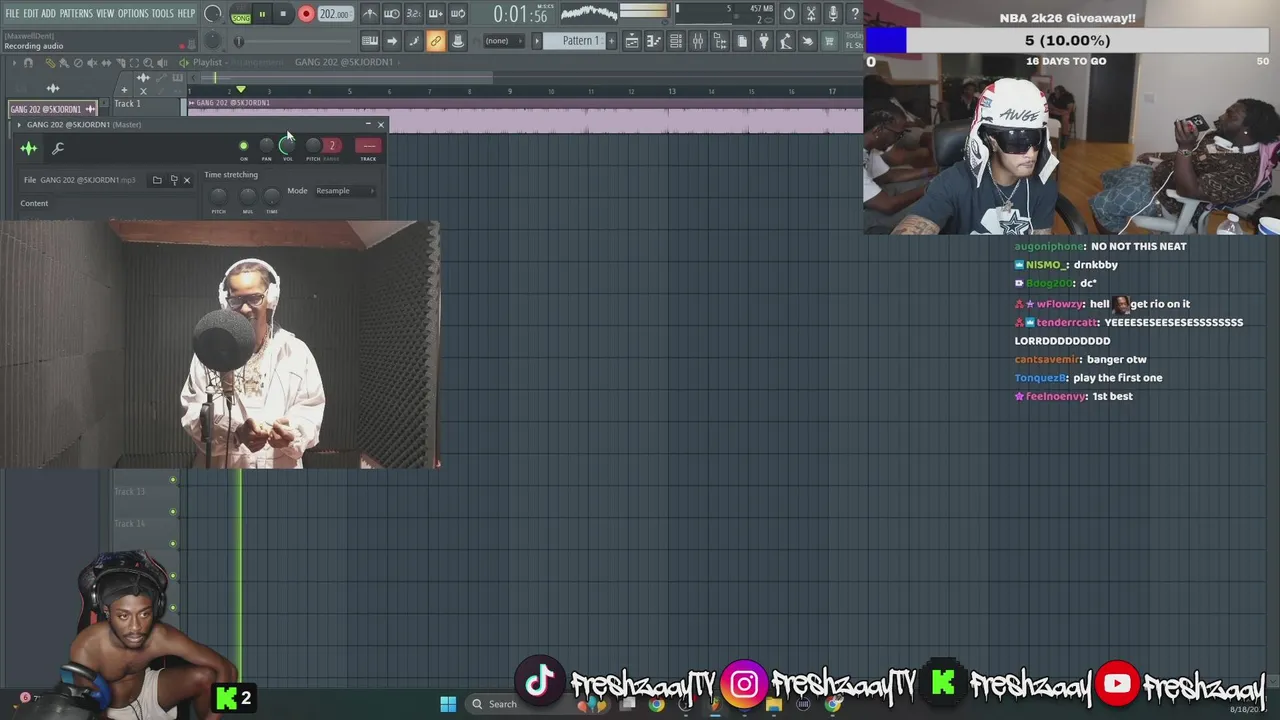Image resolution: width=1280 pixels, height=720 pixels.
Task: Open the VIEW menu
Action: point(105,14)
